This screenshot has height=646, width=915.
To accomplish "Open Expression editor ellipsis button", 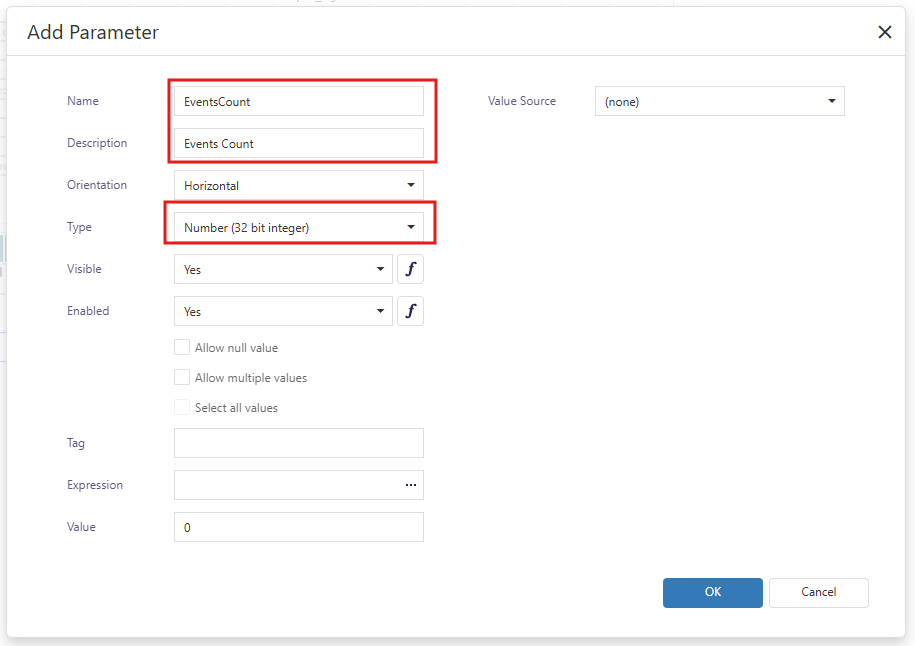I will pyautogui.click(x=410, y=485).
